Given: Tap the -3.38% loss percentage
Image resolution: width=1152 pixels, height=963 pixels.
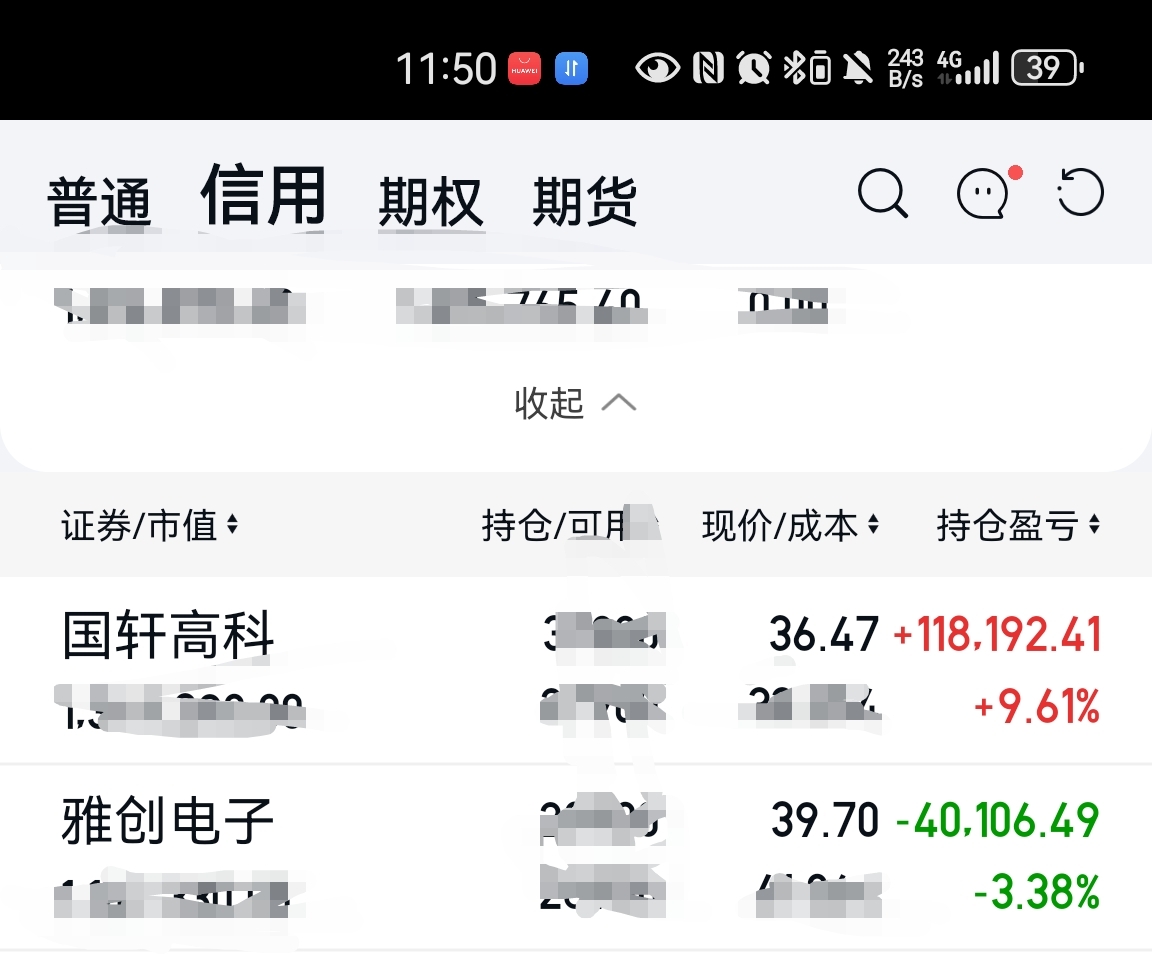Looking at the screenshot, I should point(1037,892).
